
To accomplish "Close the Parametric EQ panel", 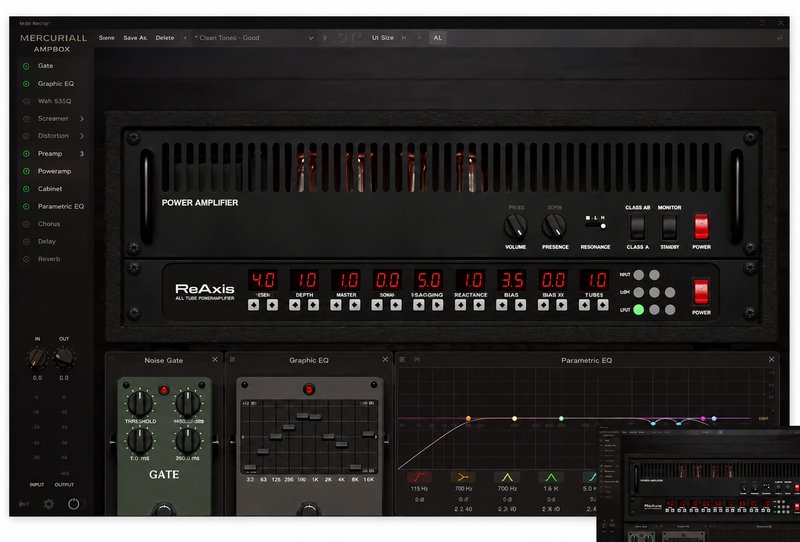I will pos(771,360).
